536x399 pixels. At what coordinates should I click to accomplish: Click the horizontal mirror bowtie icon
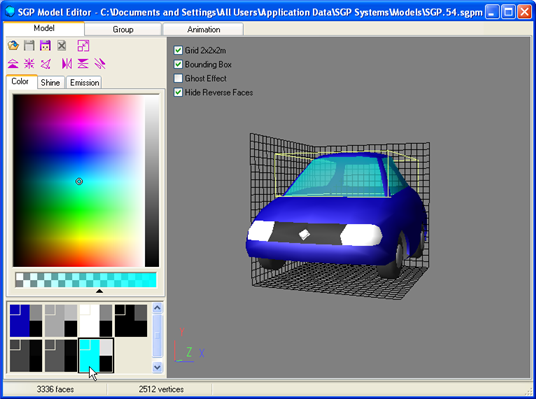pyautogui.click(x=67, y=64)
